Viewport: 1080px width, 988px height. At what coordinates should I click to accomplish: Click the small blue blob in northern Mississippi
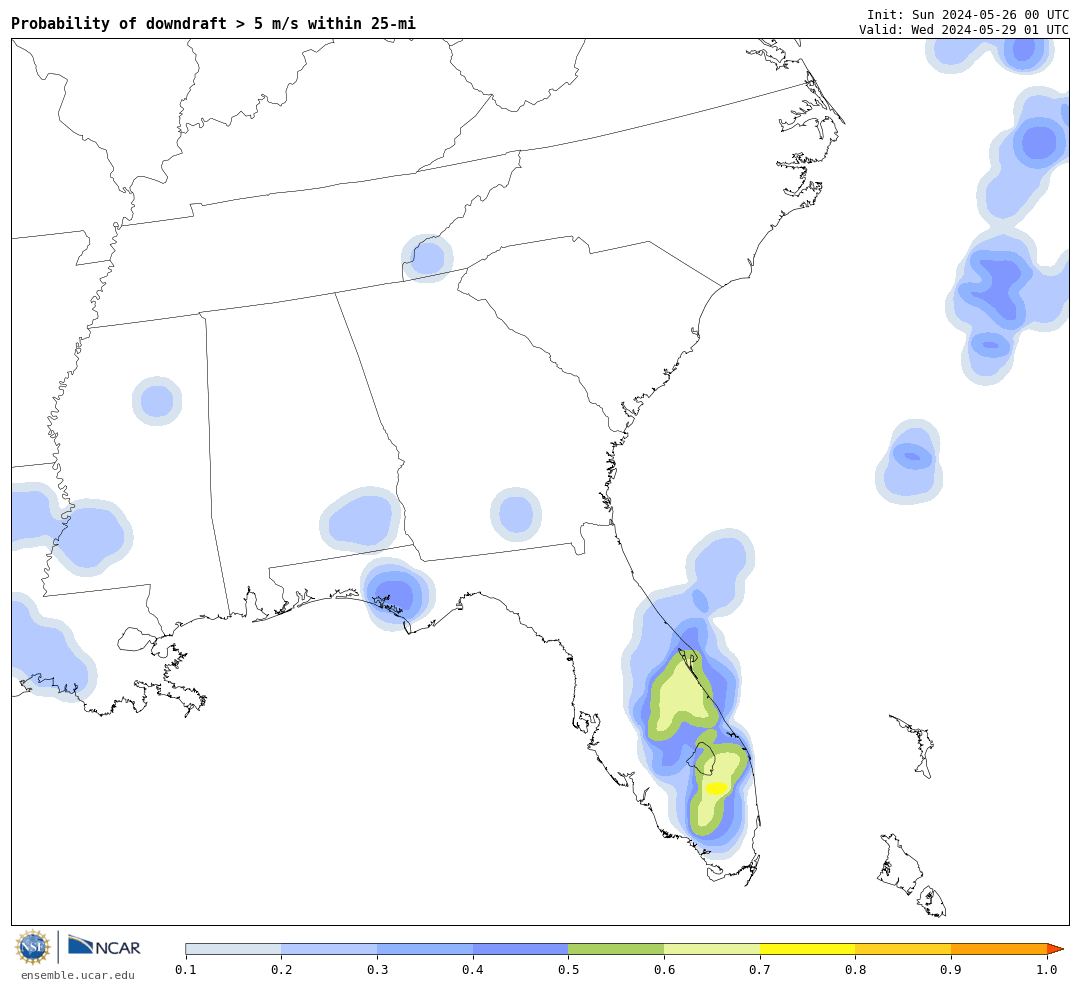click(157, 401)
